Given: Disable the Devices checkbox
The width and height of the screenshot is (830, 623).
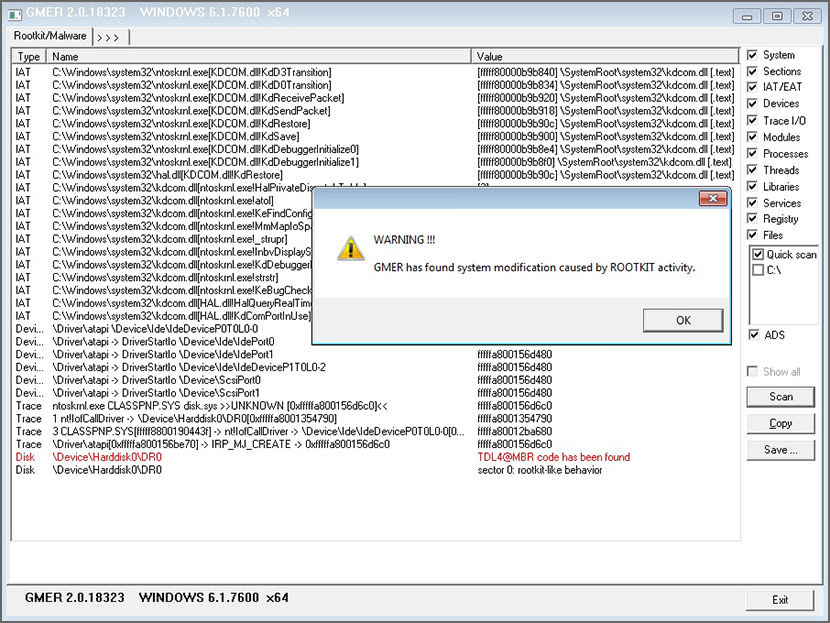Looking at the screenshot, I should click(752, 104).
